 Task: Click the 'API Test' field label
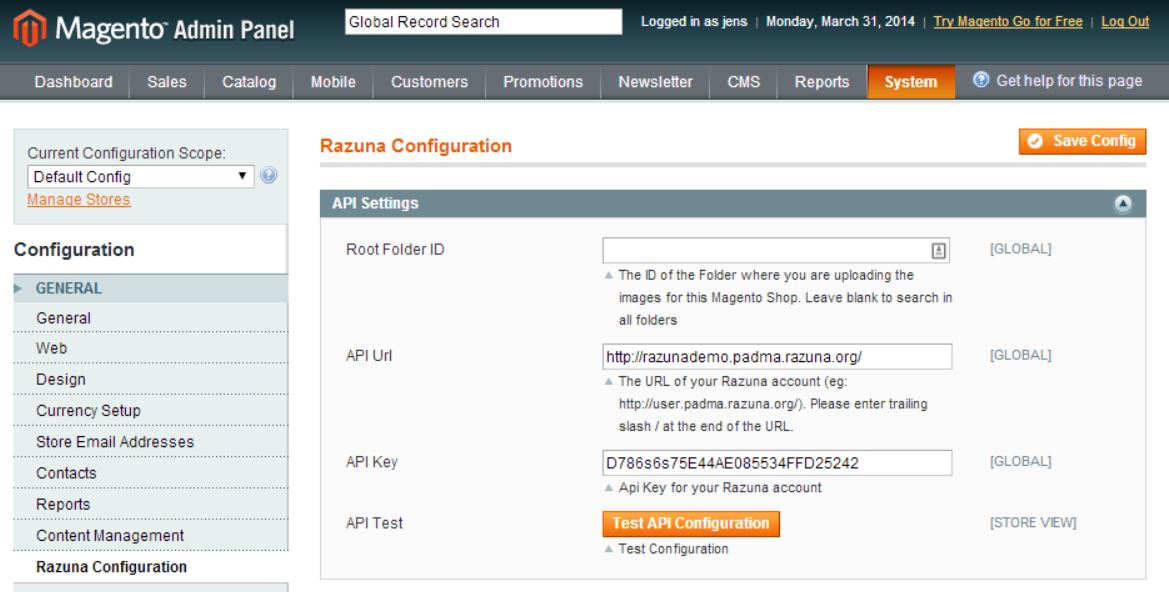(x=374, y=523)
